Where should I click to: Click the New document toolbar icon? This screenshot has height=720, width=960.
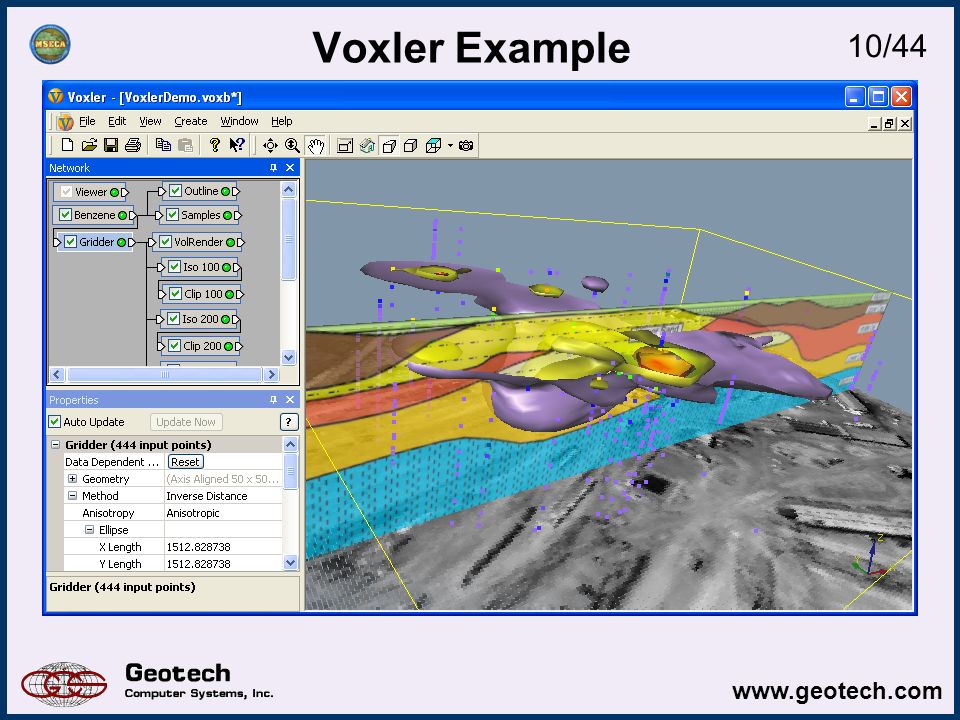pos(67,145)
